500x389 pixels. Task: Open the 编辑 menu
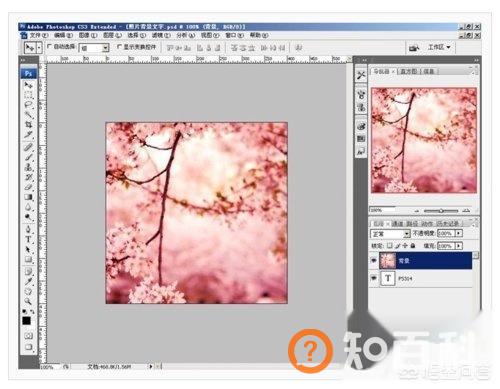click(x=63, y=35)
